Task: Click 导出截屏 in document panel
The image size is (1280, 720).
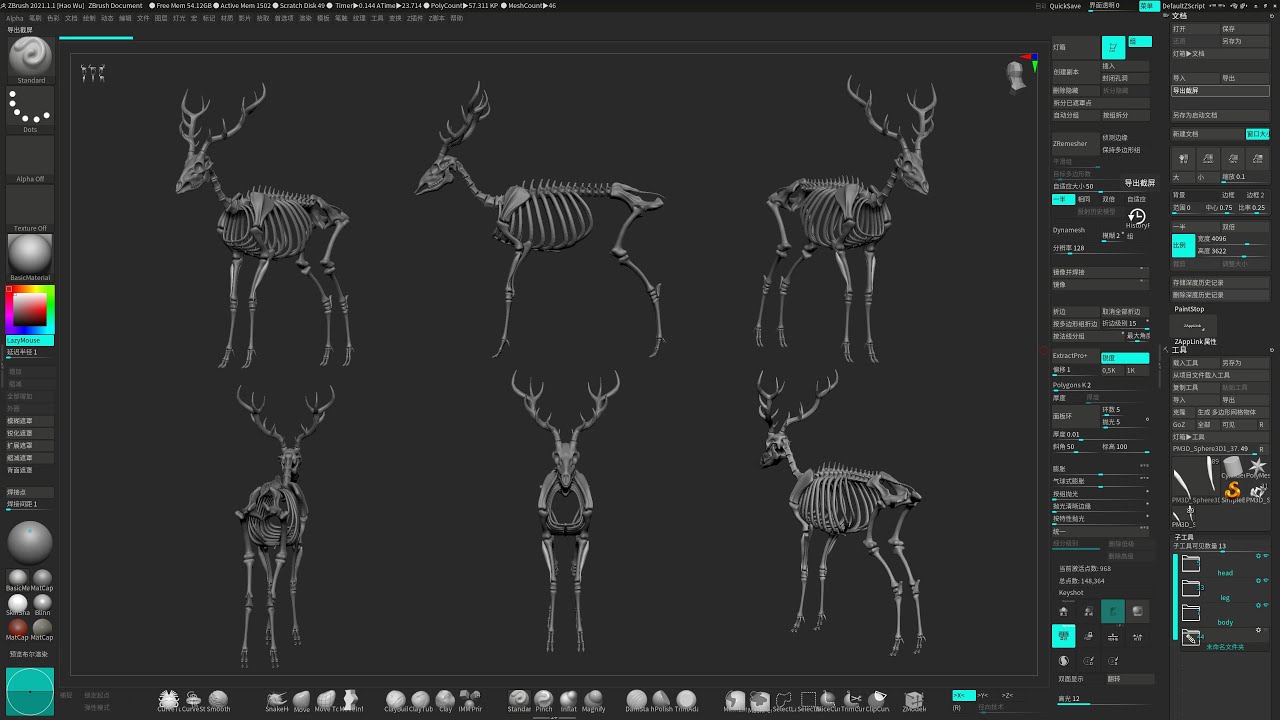Action: coord(1220,90)
